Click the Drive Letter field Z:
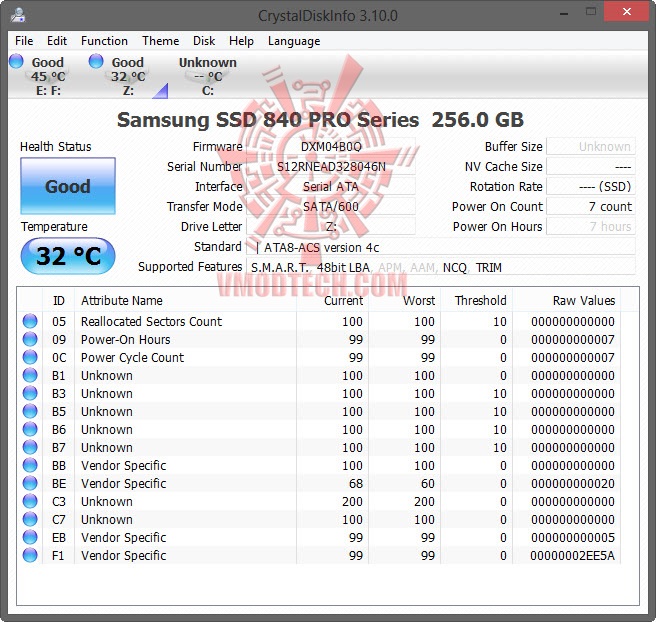Viewport: 656px width, 622px height. [x=331, y=227]
